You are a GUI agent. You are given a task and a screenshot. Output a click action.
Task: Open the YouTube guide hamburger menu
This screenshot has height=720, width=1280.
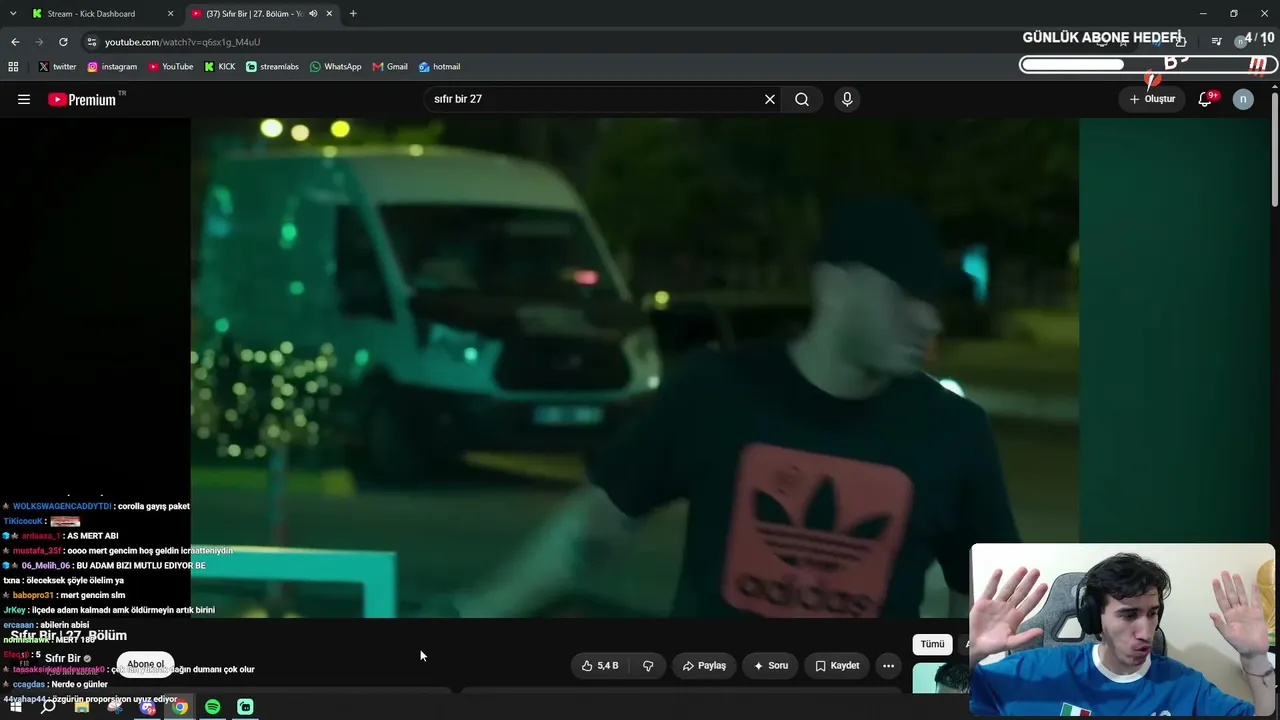point(24,99)
